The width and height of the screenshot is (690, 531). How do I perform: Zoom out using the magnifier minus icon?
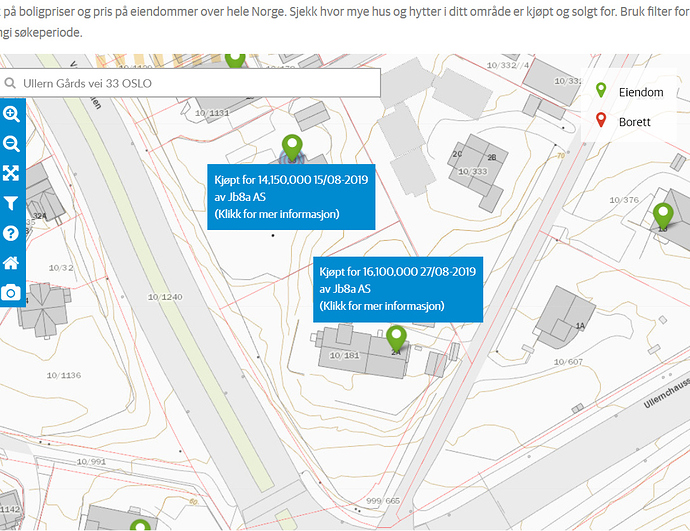pos(11,143)
